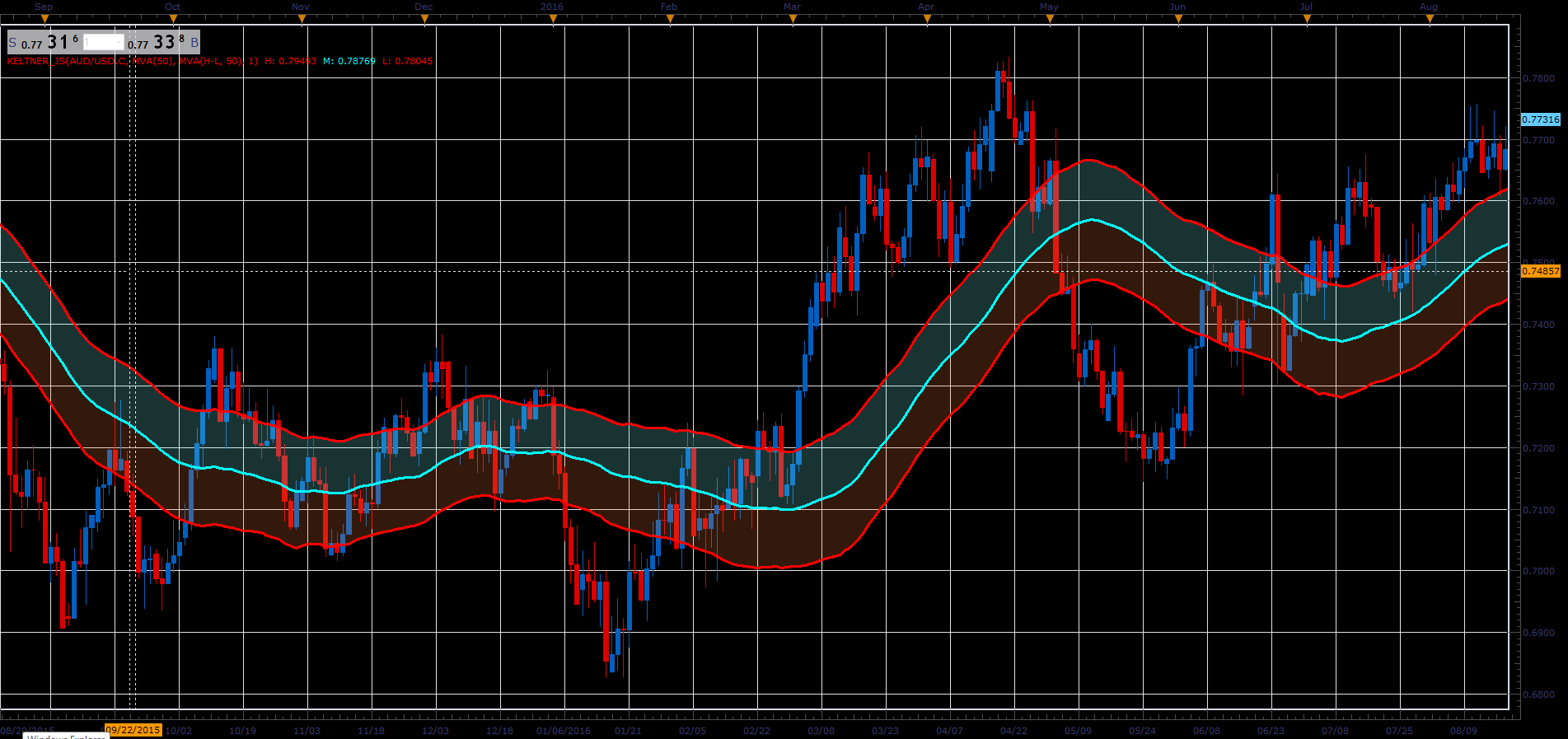This screenshot has width=1568, height=739.
Task: Select the Oct month marker triangle
Action: tap(173, 18)
